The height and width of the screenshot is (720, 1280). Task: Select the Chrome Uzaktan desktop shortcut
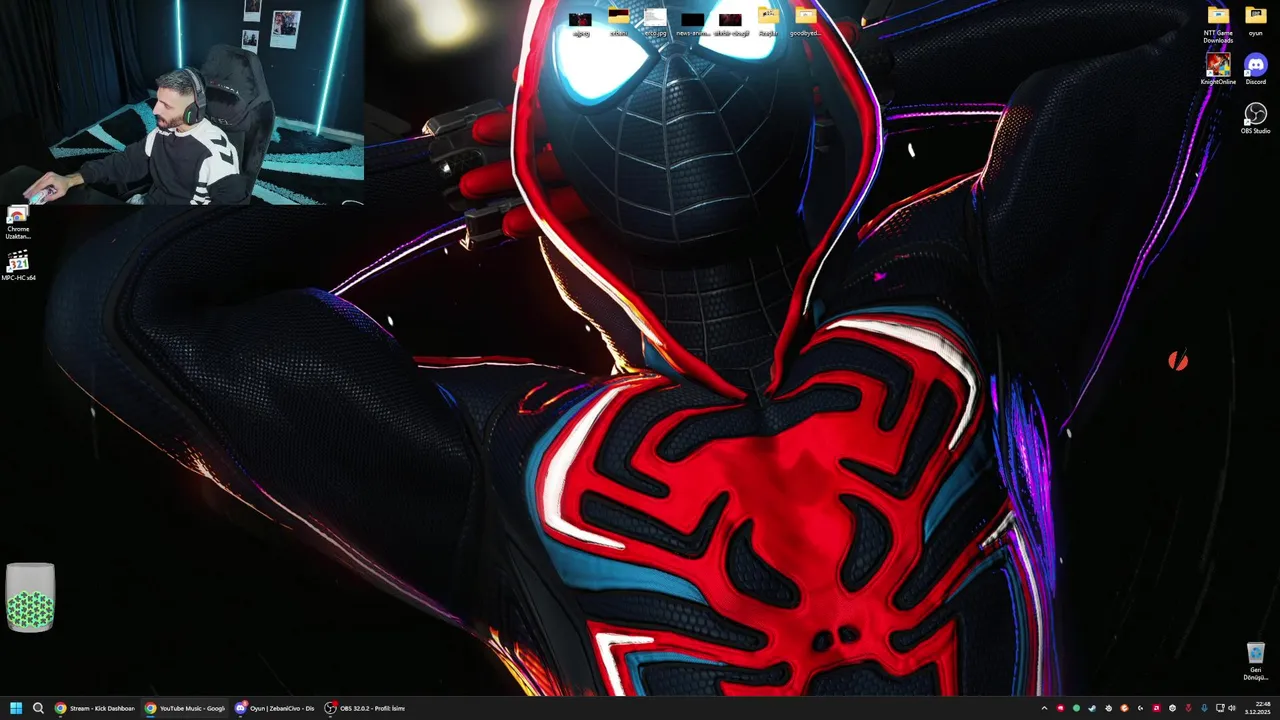point(18,223)
